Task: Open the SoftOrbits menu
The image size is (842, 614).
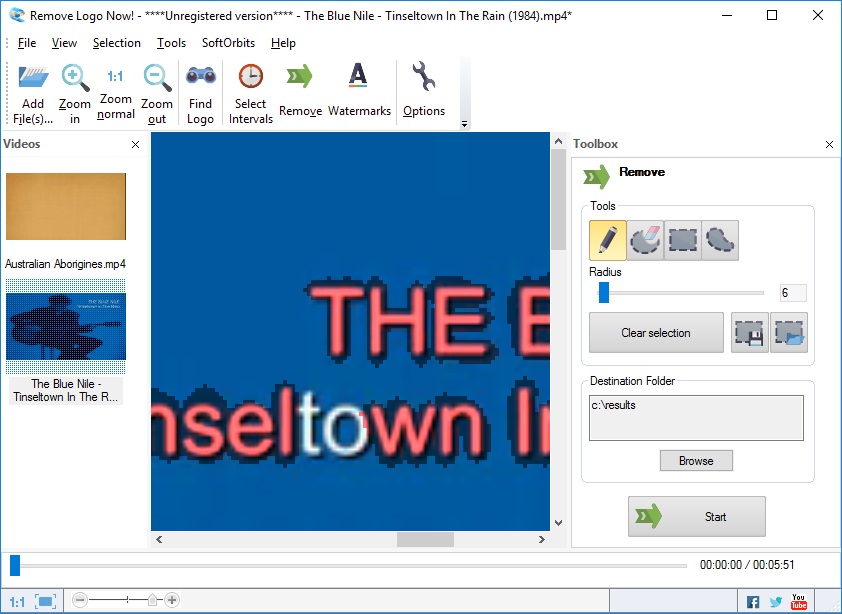Action: pos(228,43)
